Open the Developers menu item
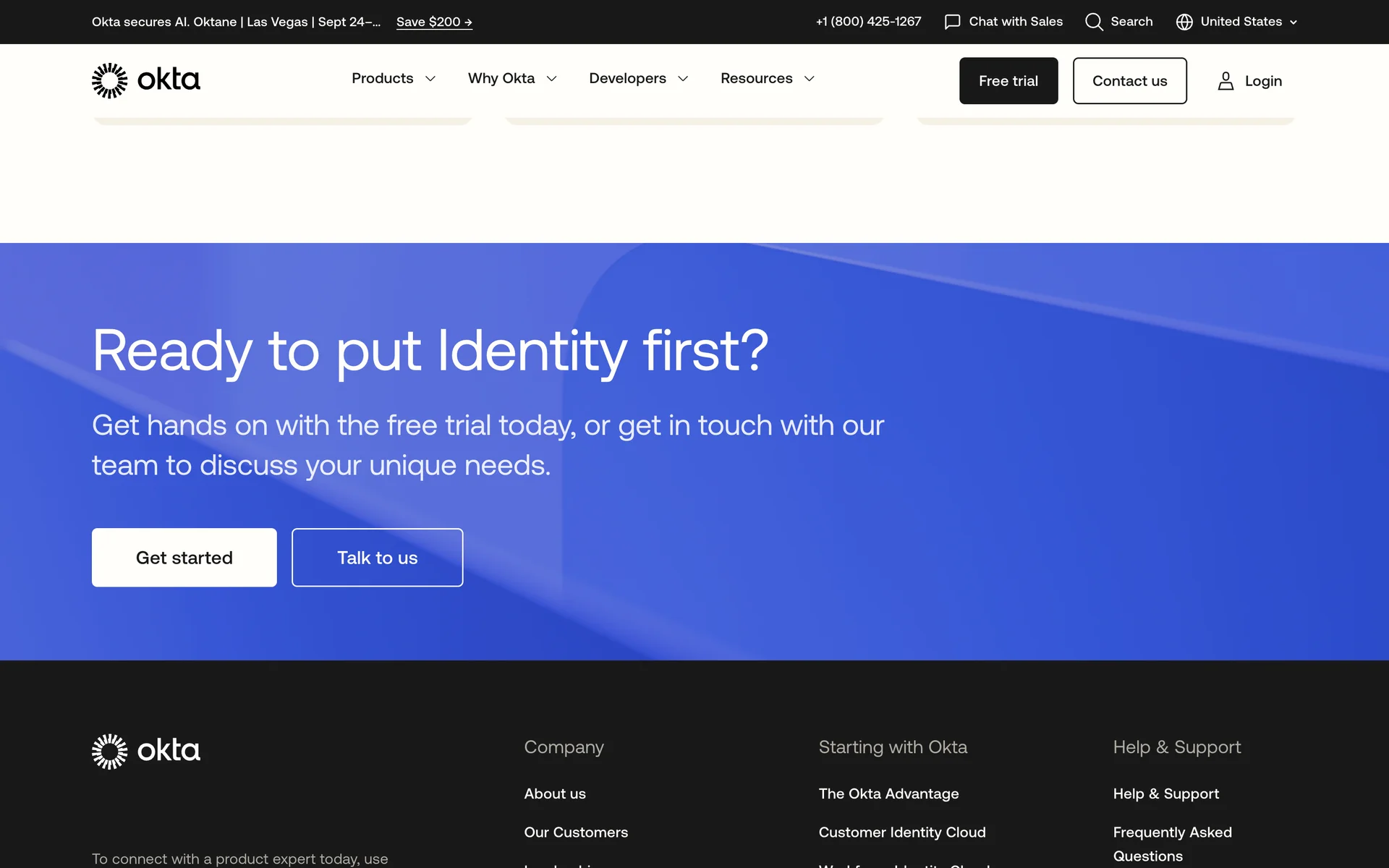 627,78
